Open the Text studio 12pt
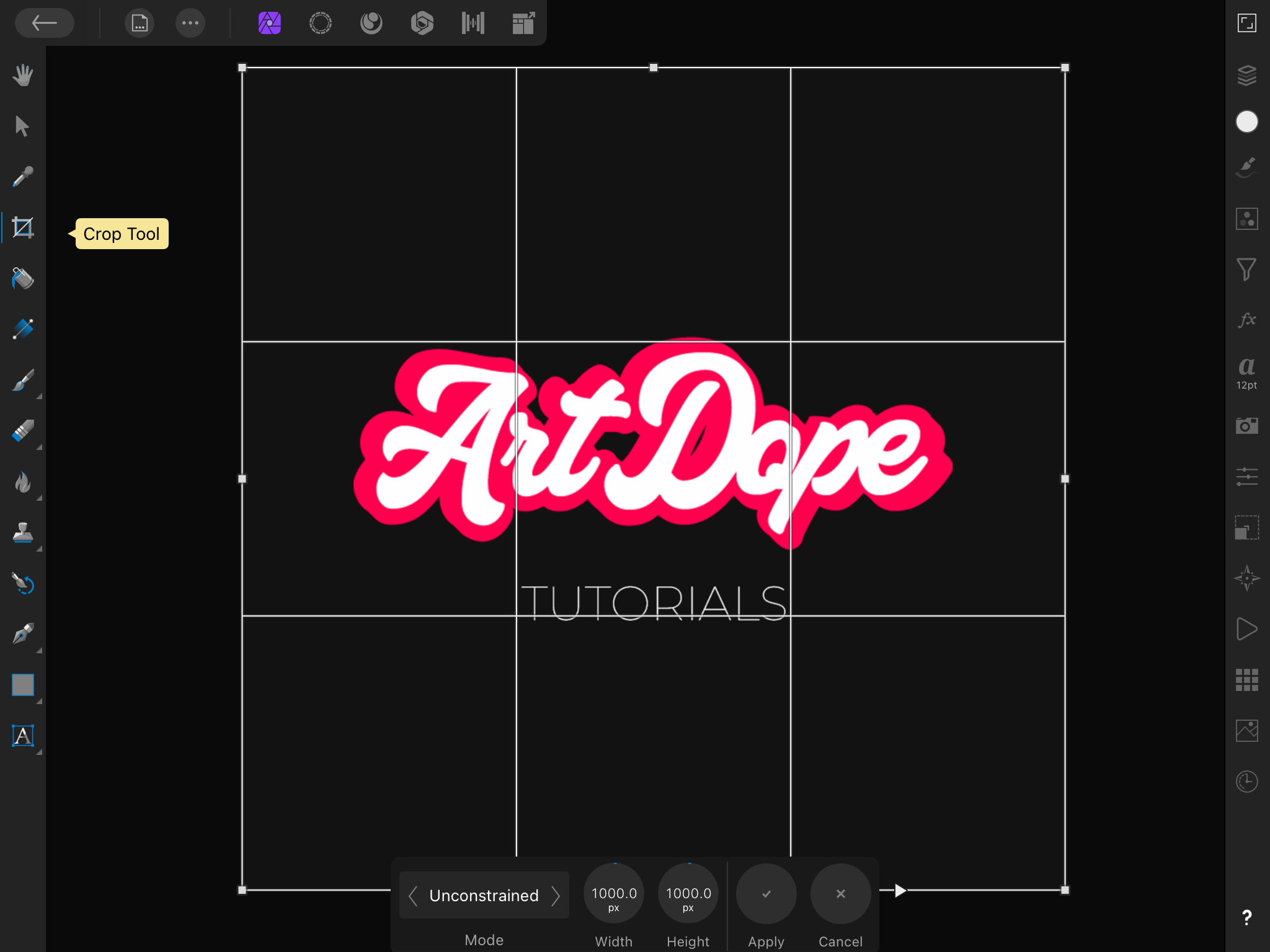Image resolution: width=1270 pixels, height=952 pixels. (x=1247, y=372)
